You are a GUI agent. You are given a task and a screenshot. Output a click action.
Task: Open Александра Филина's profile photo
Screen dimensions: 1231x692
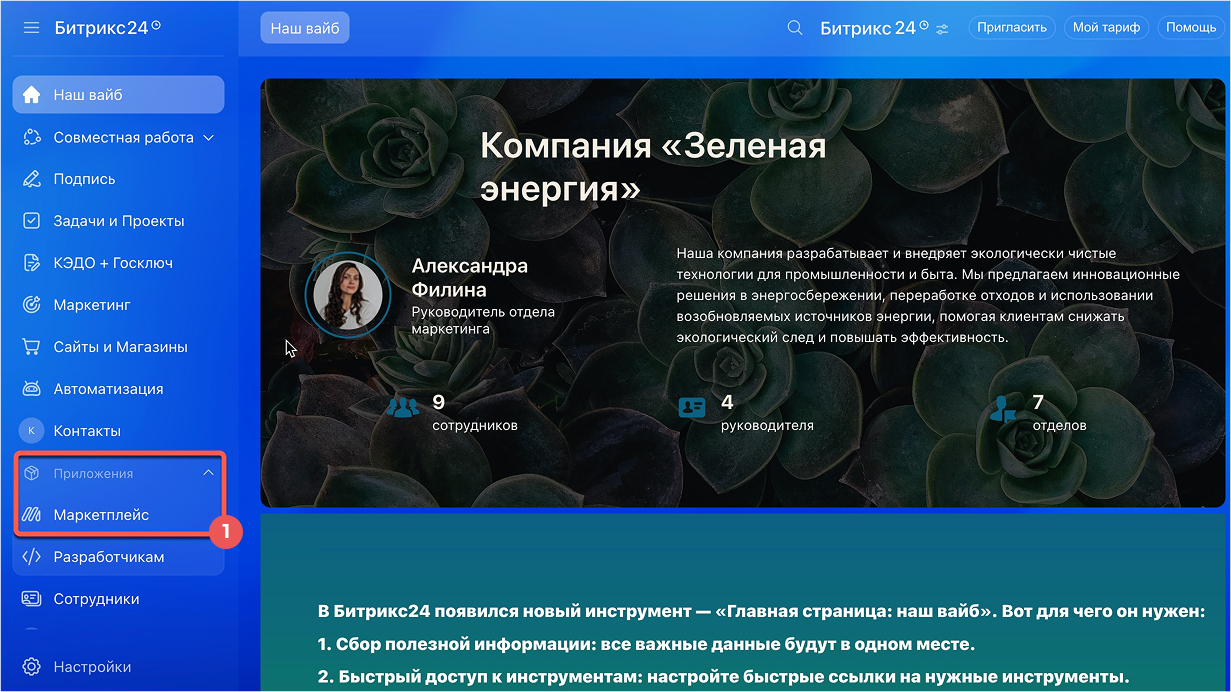[x=348, y=294]
